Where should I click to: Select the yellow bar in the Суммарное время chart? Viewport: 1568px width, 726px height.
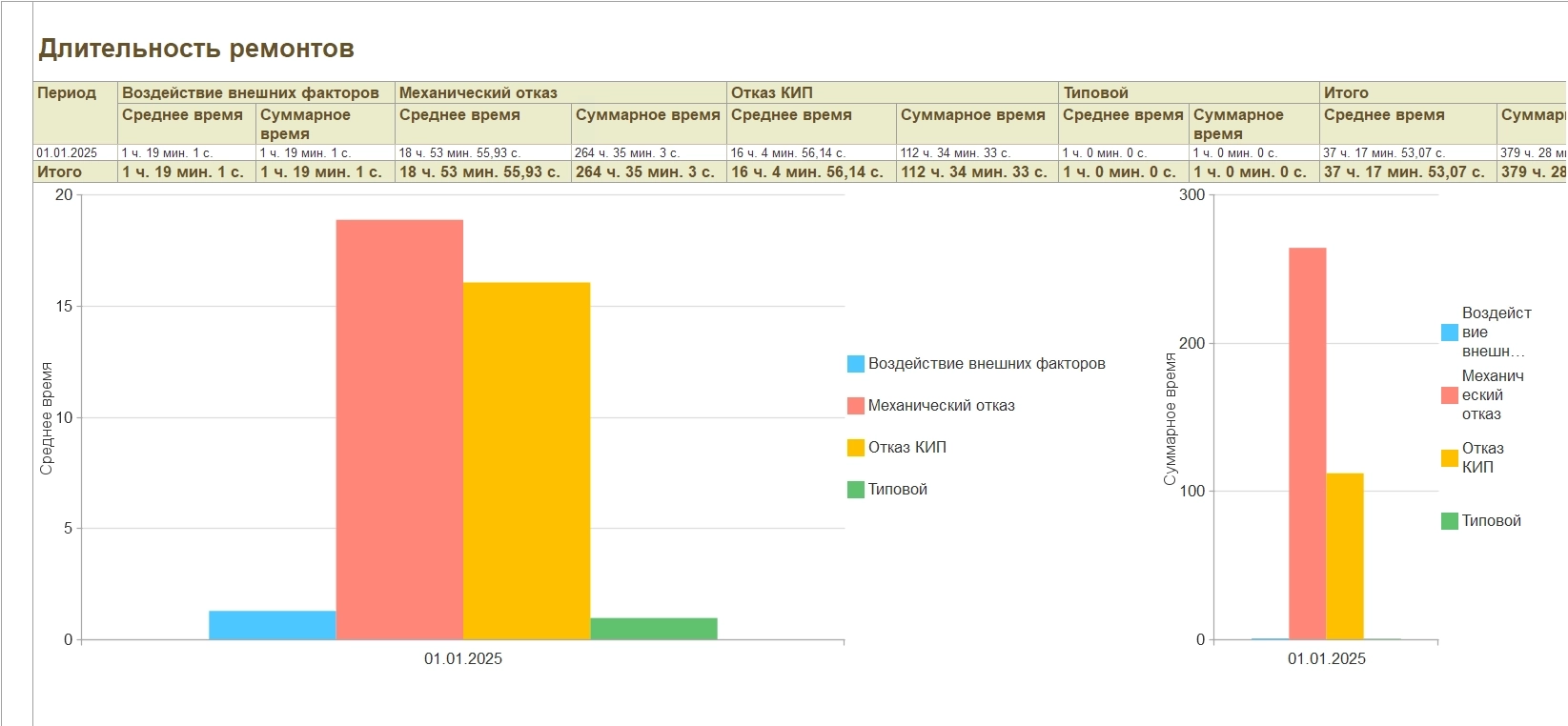pyautogui.click(x=1344, y=555)
